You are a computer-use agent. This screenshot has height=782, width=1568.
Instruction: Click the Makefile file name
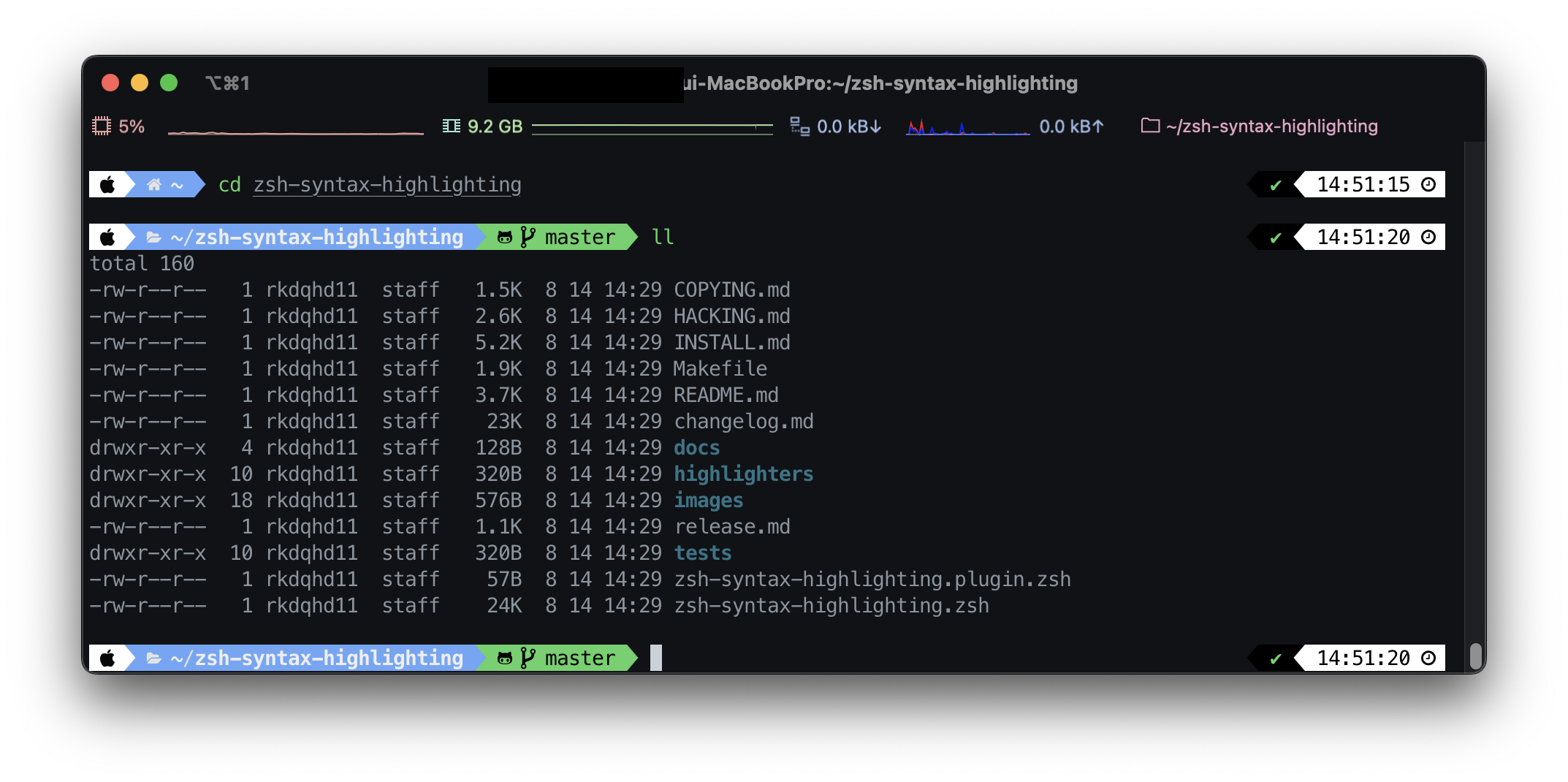[720, 369]
